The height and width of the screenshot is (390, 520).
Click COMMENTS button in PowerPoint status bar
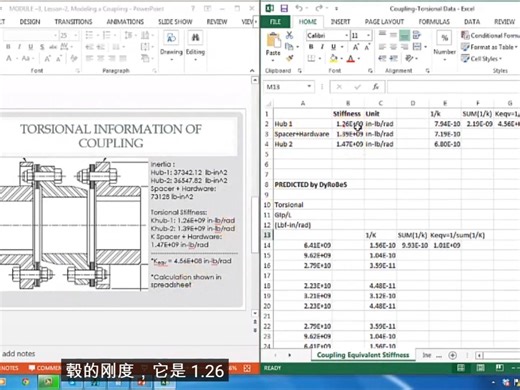(45, 368)
